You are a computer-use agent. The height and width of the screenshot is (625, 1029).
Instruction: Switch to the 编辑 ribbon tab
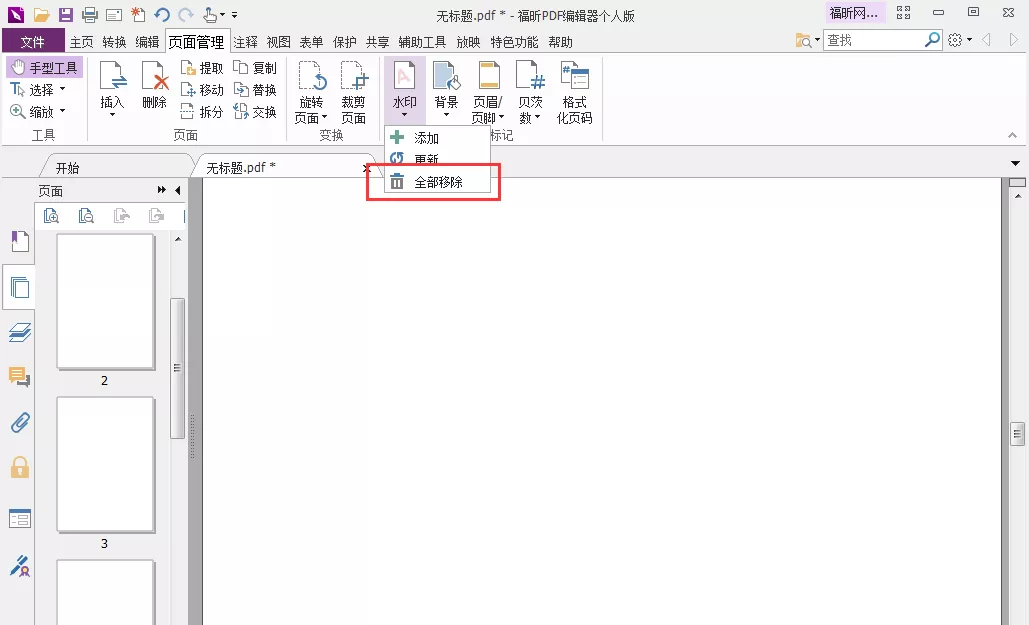click(147, 42)
